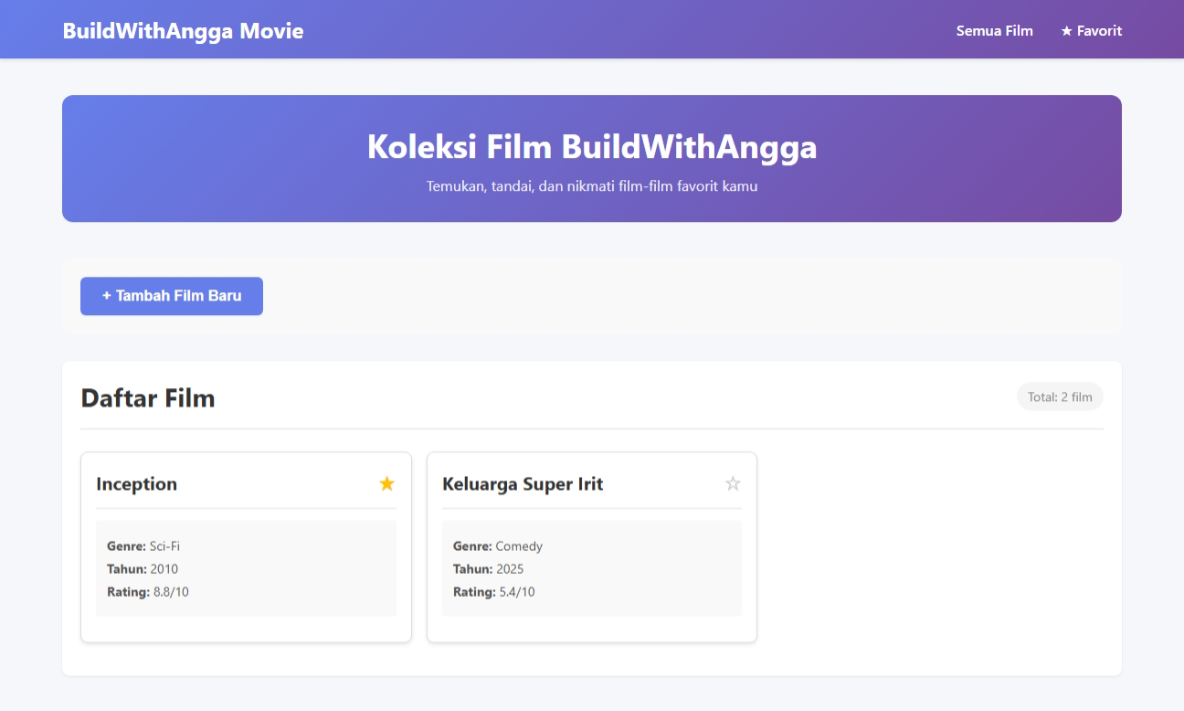1184x711 pixels.
Task: Click the Tahun 2025 line
Action: pyautogui.click(x=488, y=569)
